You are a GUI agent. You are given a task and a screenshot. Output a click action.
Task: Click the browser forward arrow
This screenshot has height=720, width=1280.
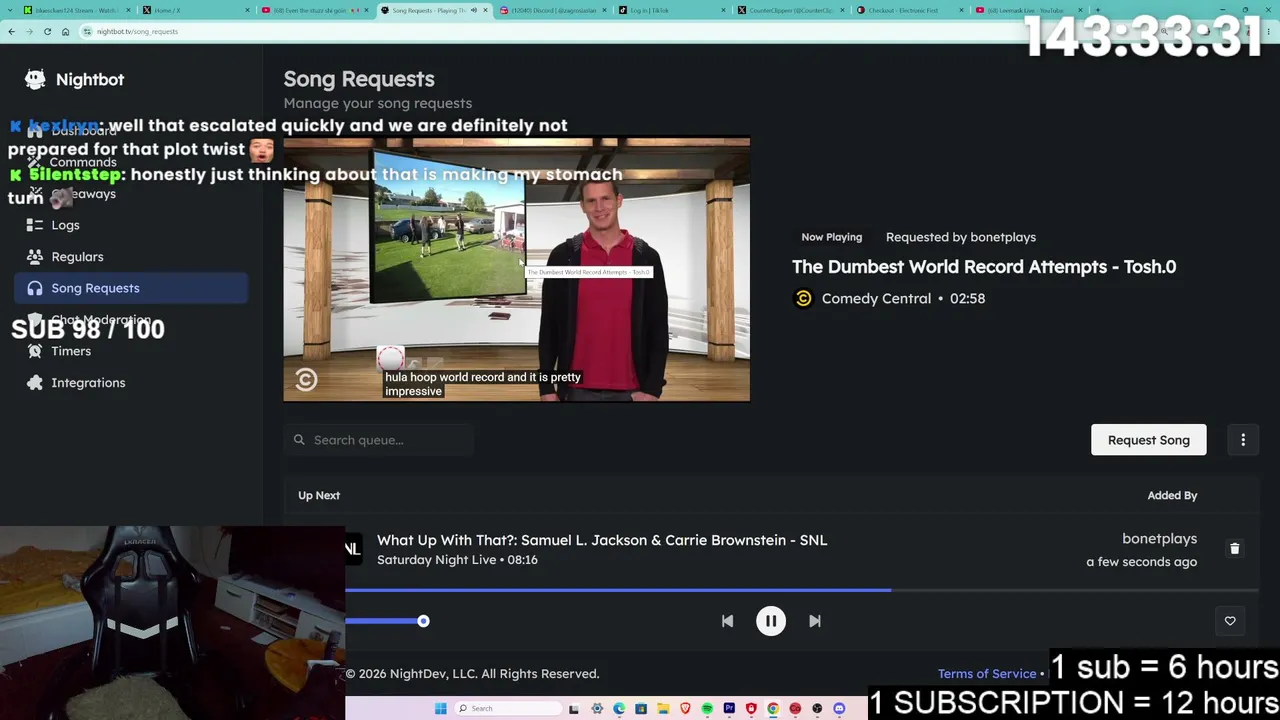(29, 31)
